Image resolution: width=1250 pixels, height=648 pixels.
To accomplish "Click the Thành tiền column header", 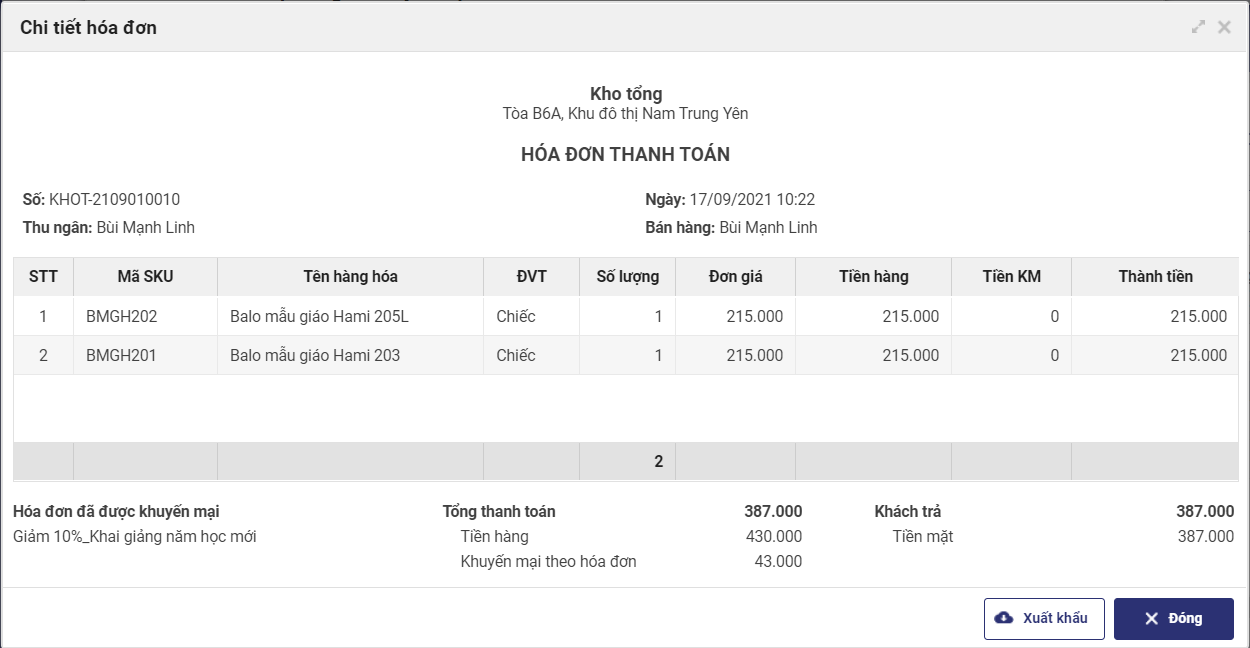I will pos(1155,277).
